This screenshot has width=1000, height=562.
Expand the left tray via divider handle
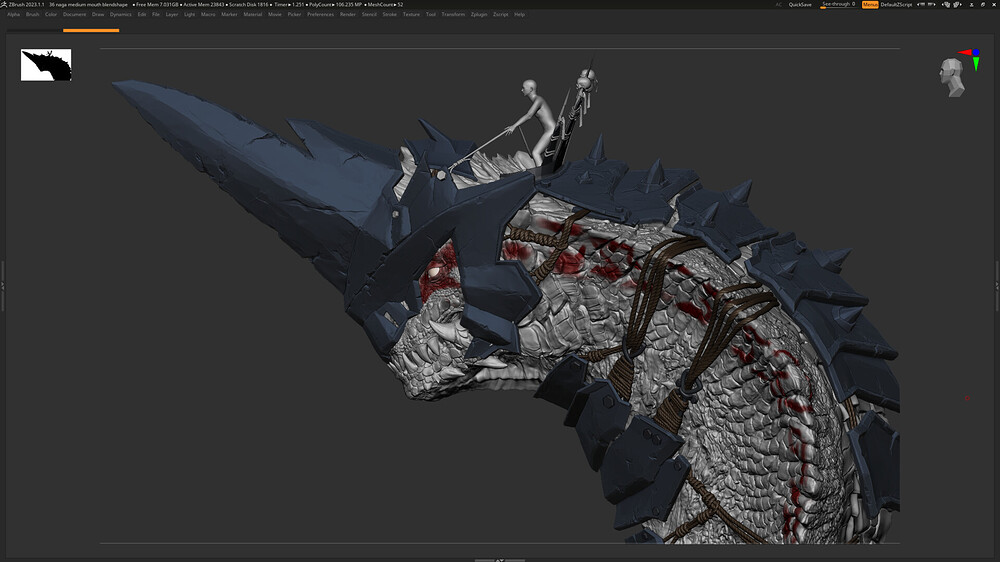3,287
